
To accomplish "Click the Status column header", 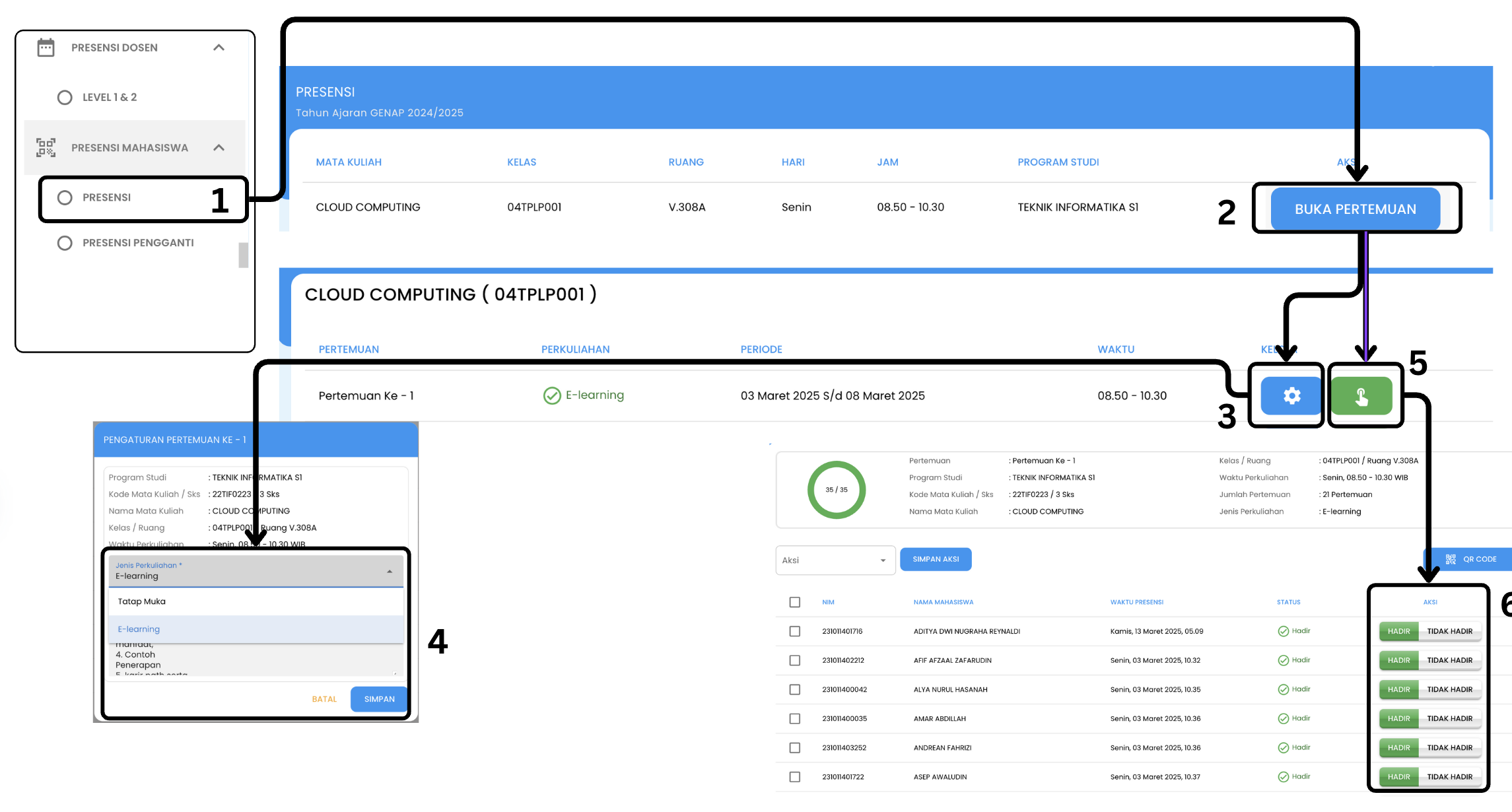I will pos(1288,602).
